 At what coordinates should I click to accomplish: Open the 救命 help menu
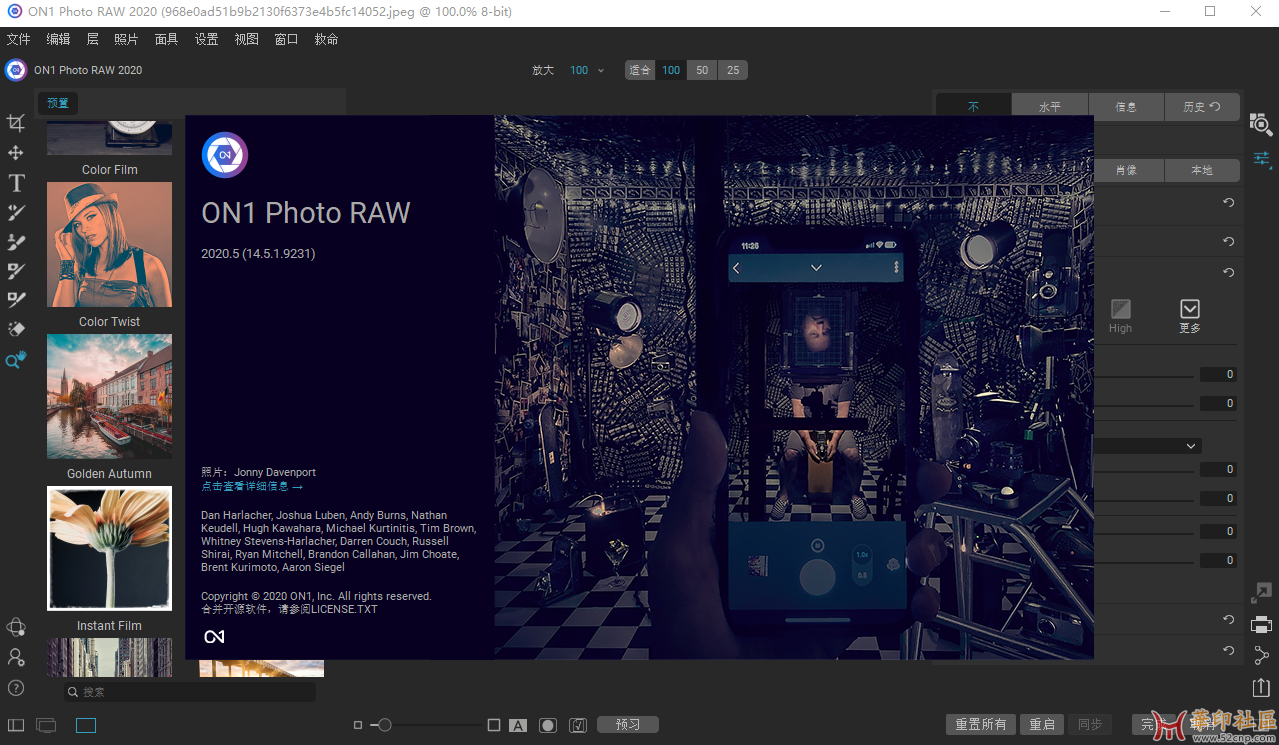click(326, 39)
